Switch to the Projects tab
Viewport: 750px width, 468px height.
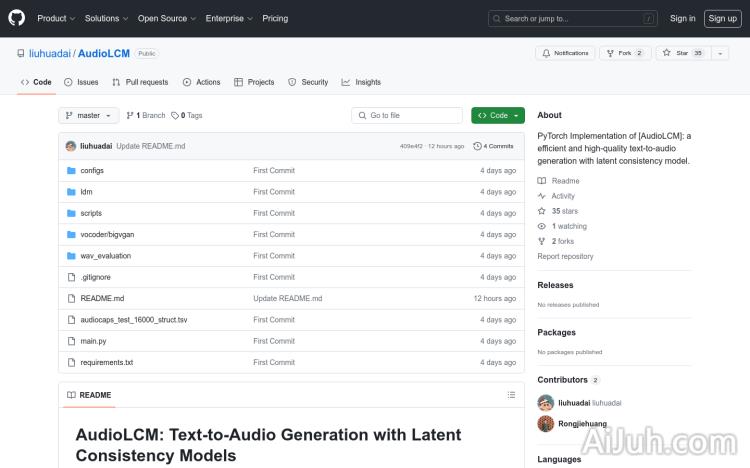coord(254,82)
